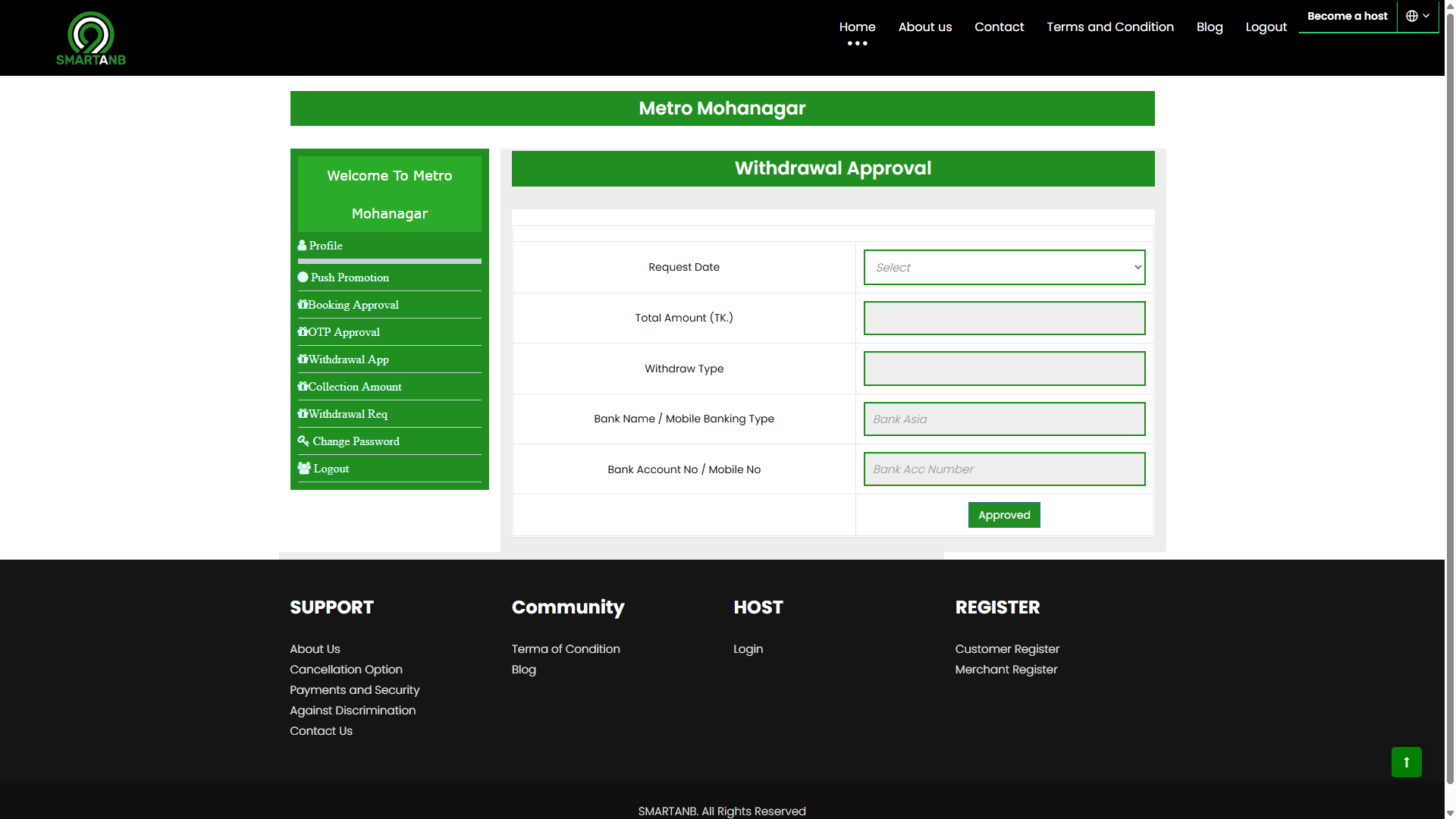Click the Change Password key icon
This screenshot has width=1456, height=819.
(303, 441)
